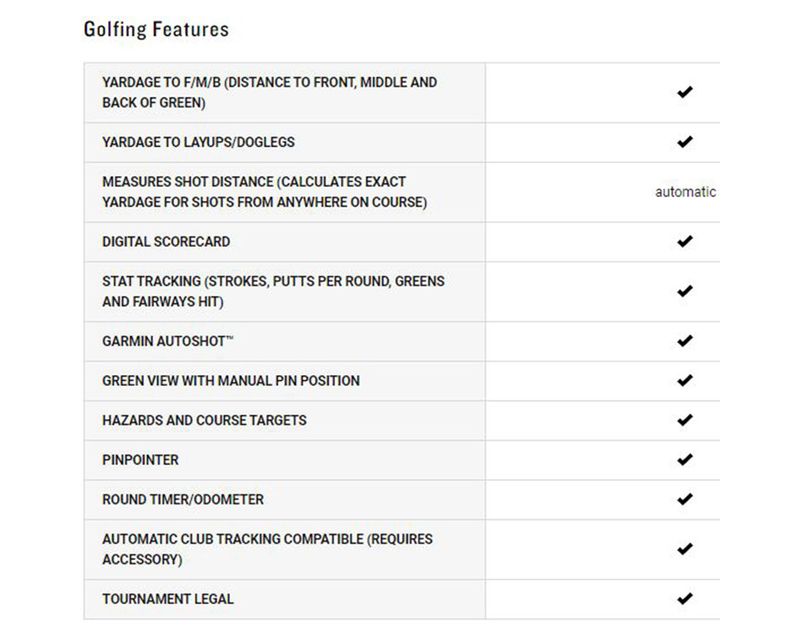Click checkmark in Digital Scorecard row
800x640 pixels.
(x=685, y=241)
